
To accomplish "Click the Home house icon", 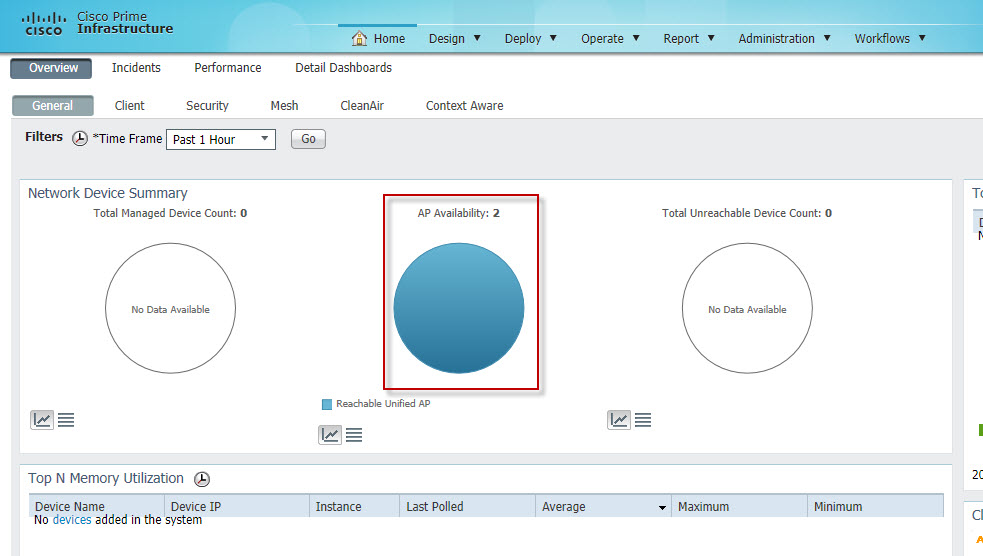I will pos(359,38).
